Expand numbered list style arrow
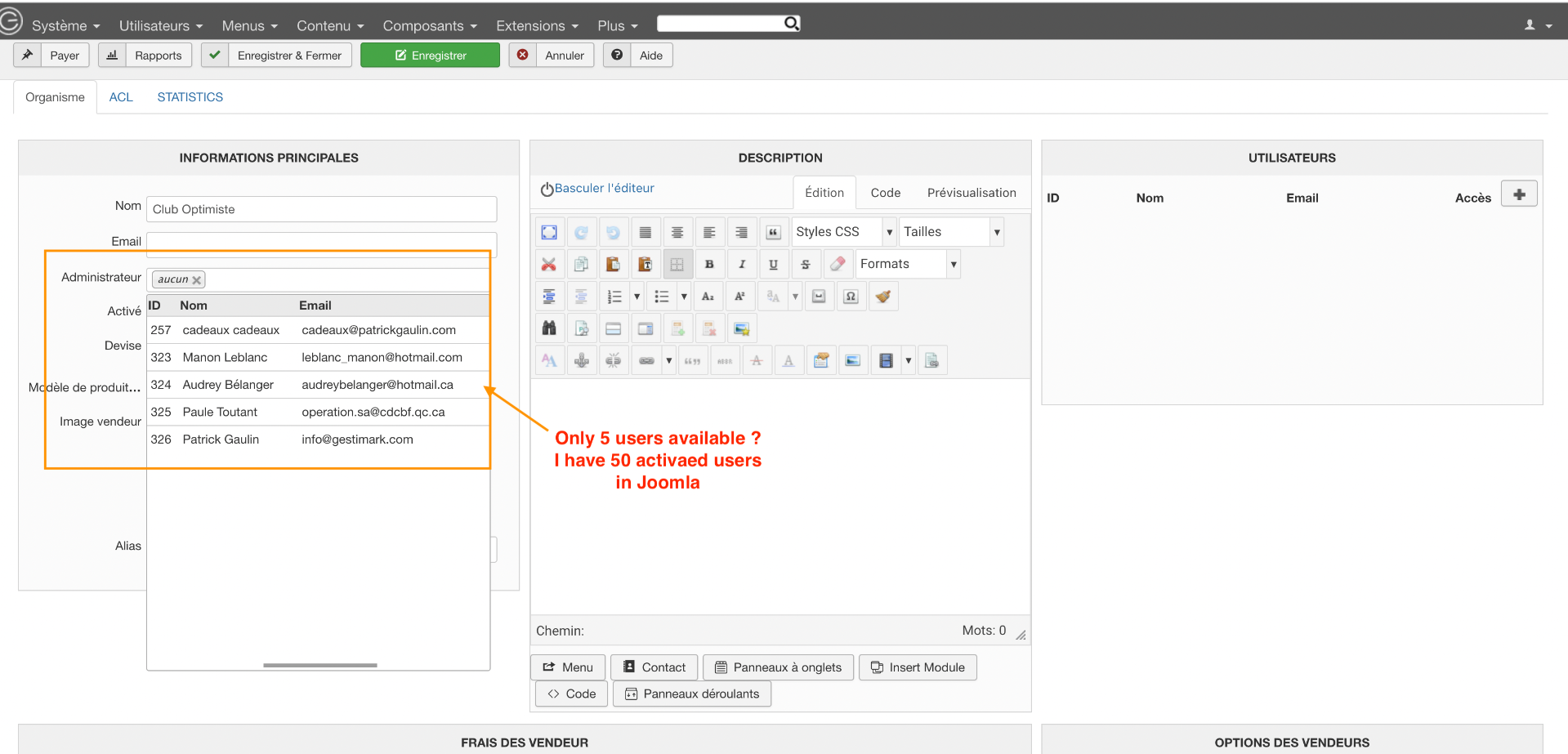The image size is (1568, 754). (637, 297)
